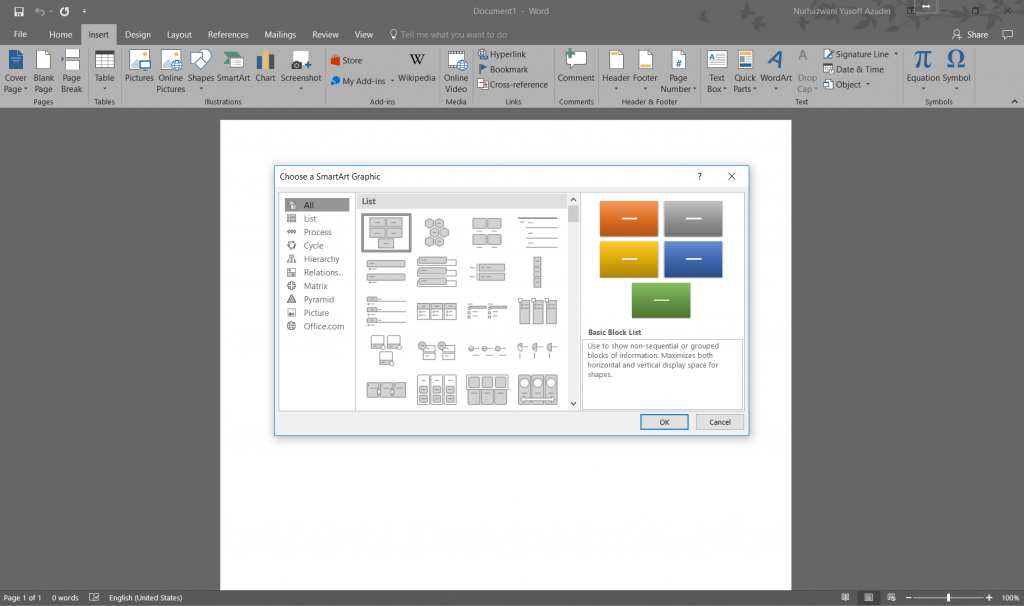This screenshot has height=606, width=1024.
Task: Insert a Table from the ribbon
Action: pos(104,70)
